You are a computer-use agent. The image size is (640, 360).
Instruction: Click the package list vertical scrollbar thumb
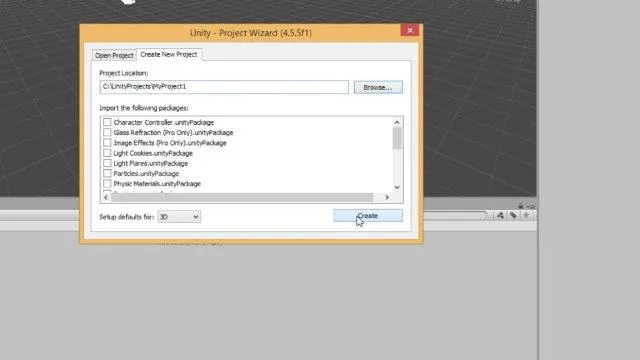397,138
